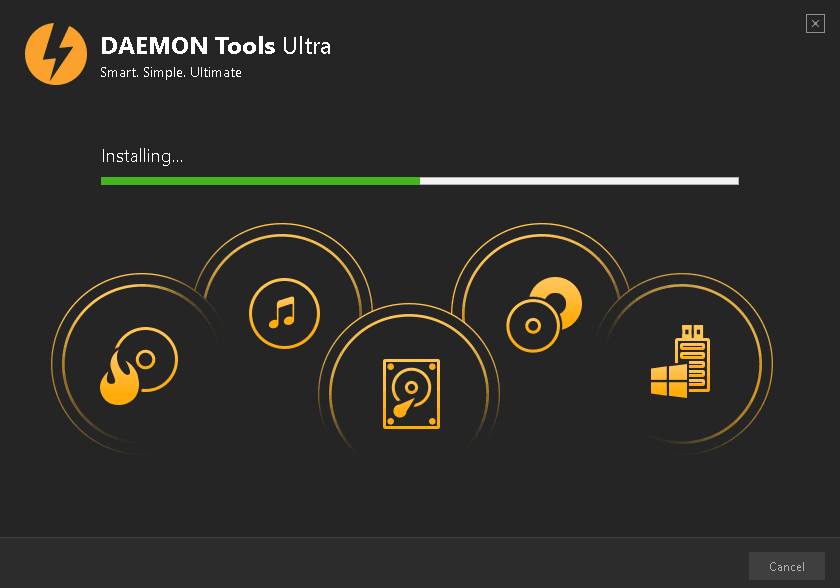The height and width of the screenshot is (588, 840).
Task: Cancel the installation
Action: (x=786, y=566)
